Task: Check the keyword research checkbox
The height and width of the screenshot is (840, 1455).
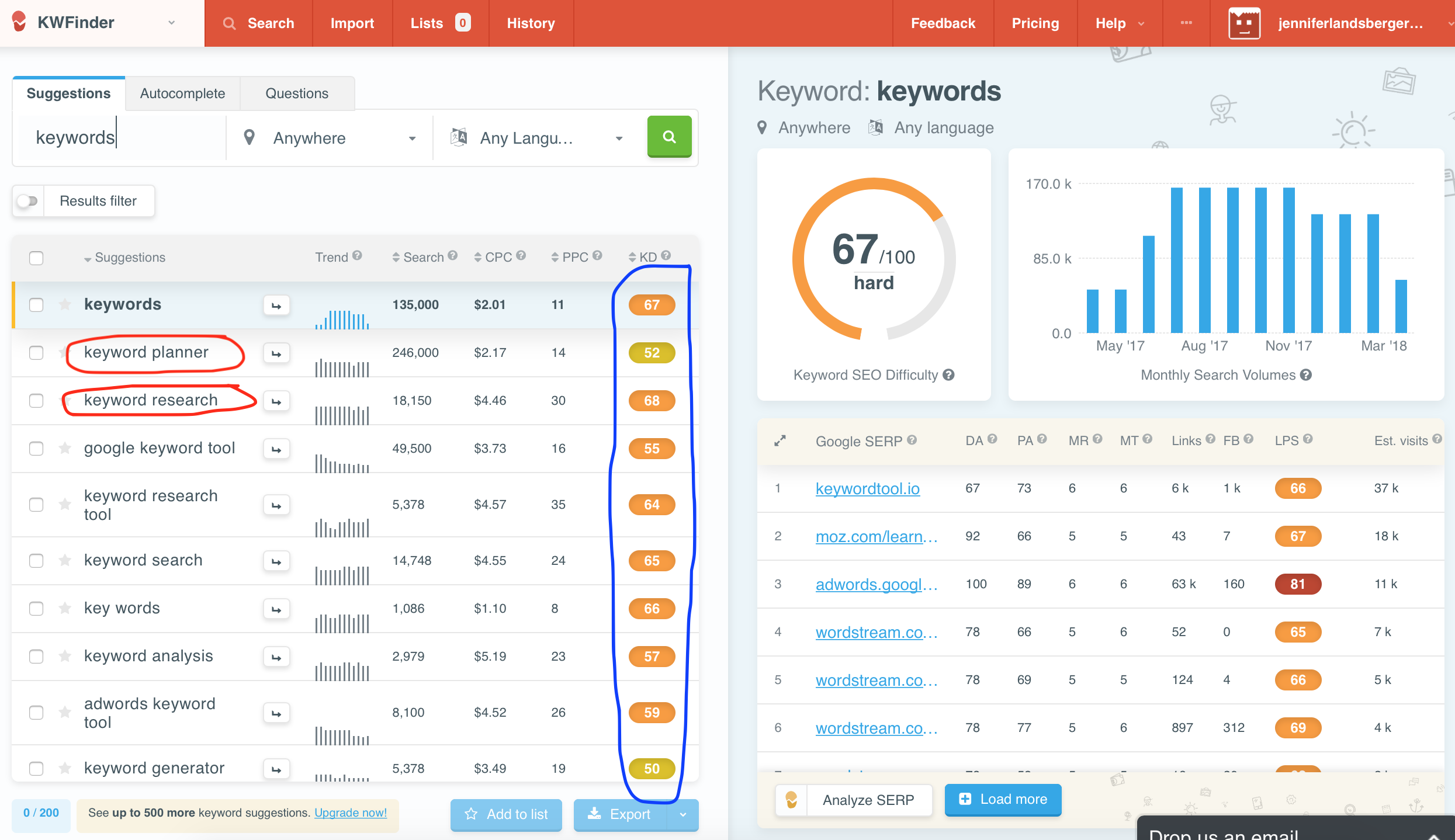Action: (36, 401)
